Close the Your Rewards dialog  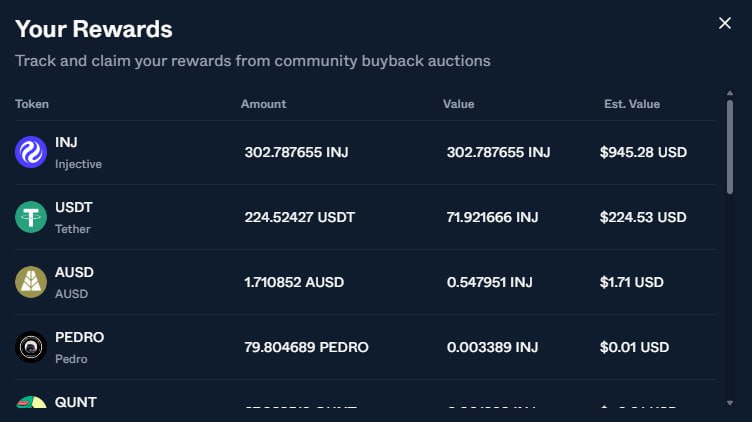[x=725, y=23]
